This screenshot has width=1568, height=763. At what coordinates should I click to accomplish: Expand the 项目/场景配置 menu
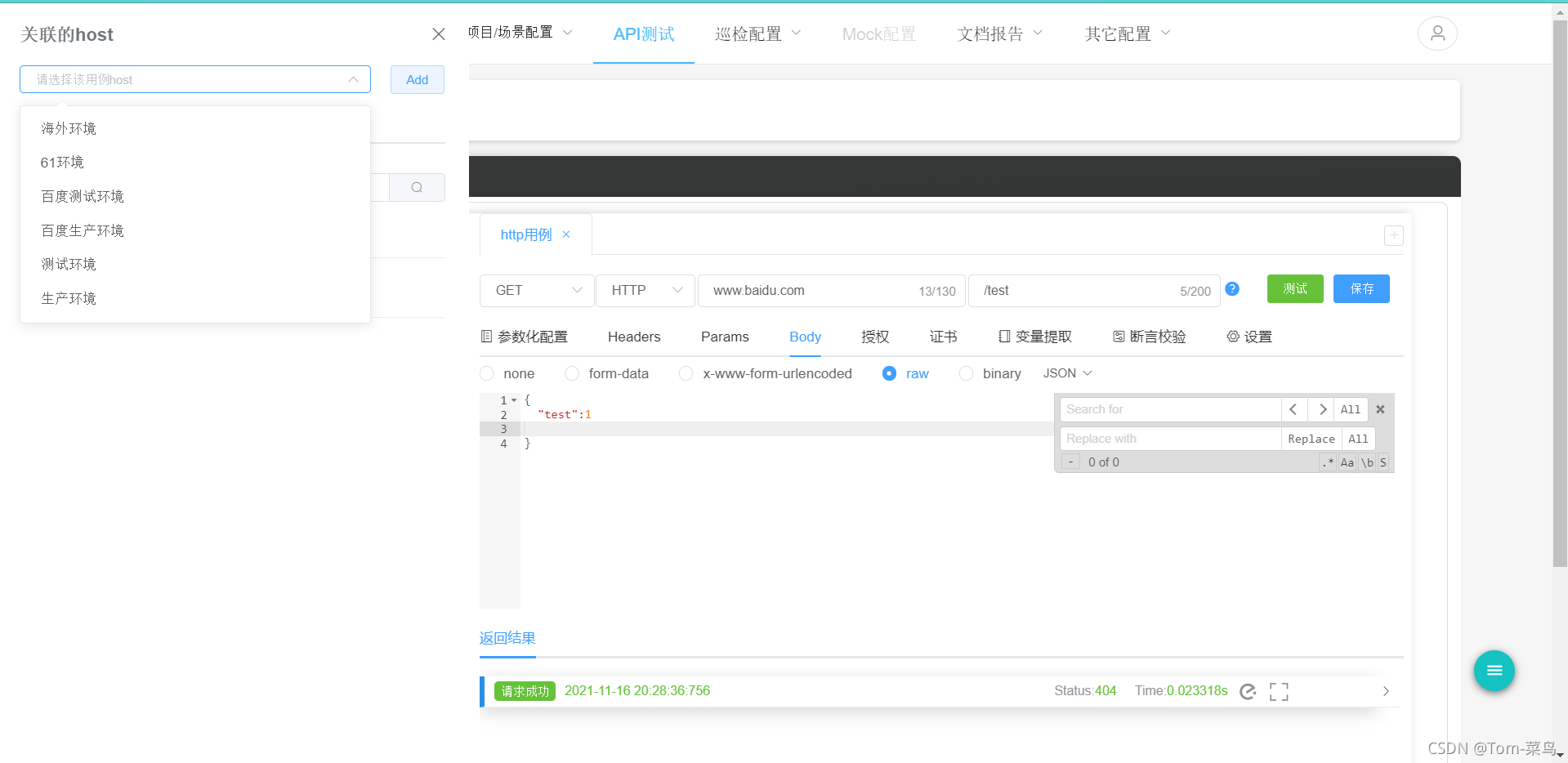pos(520,33)
